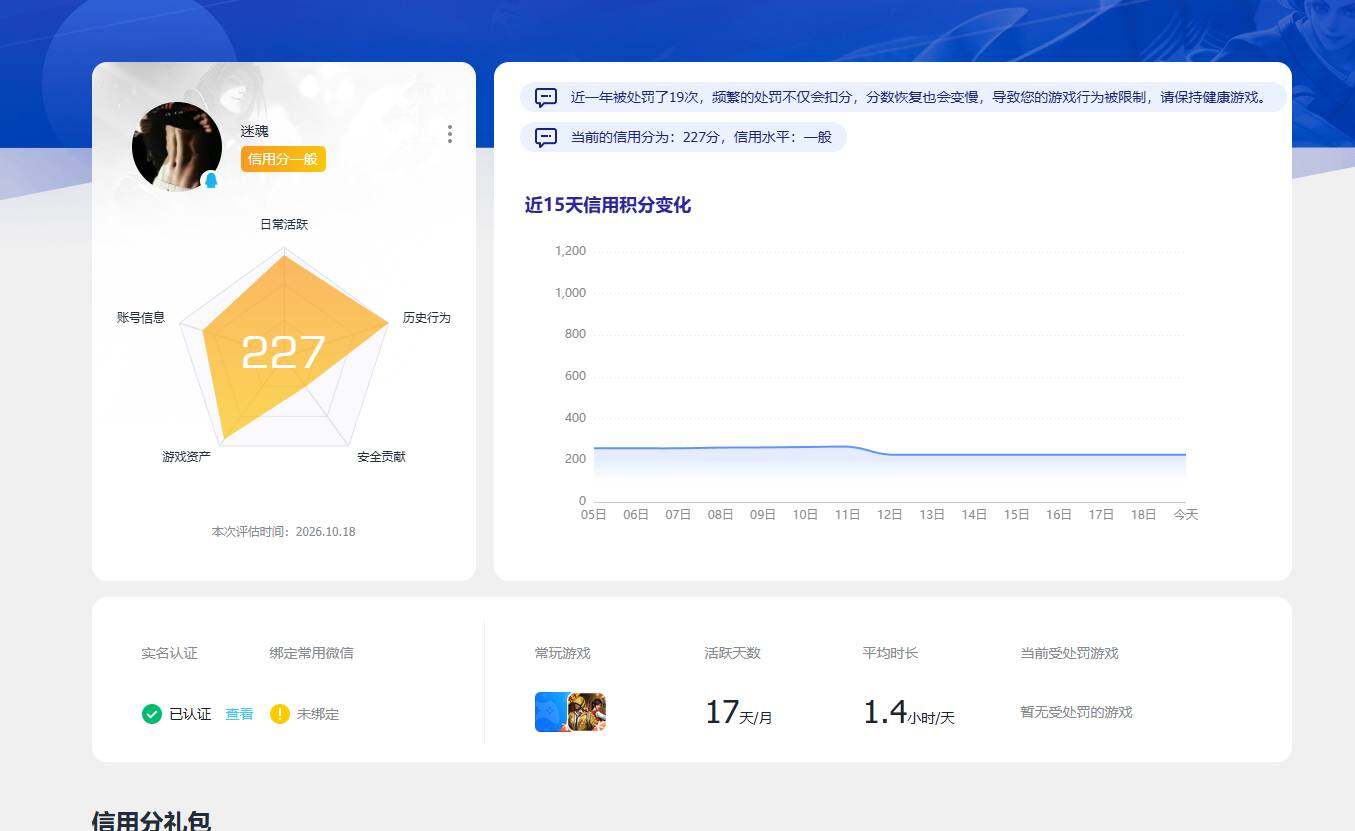Click the 平均时长 label
The height and width of the screenshot is (831, 1355).
pyautogui.click(x=891, y=653)
